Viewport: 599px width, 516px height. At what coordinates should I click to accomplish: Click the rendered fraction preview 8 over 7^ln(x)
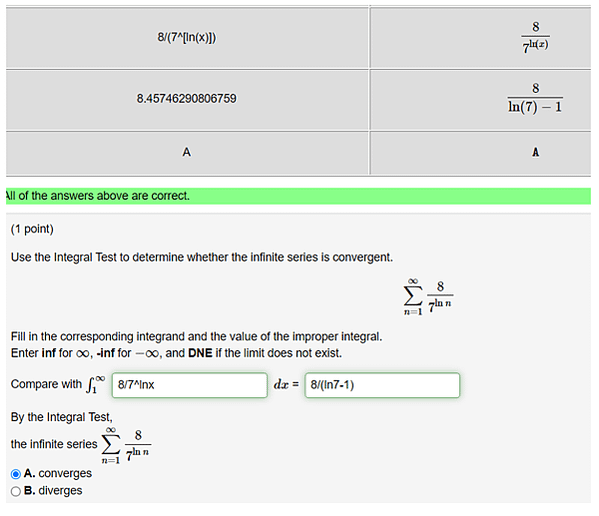point(535,37)
